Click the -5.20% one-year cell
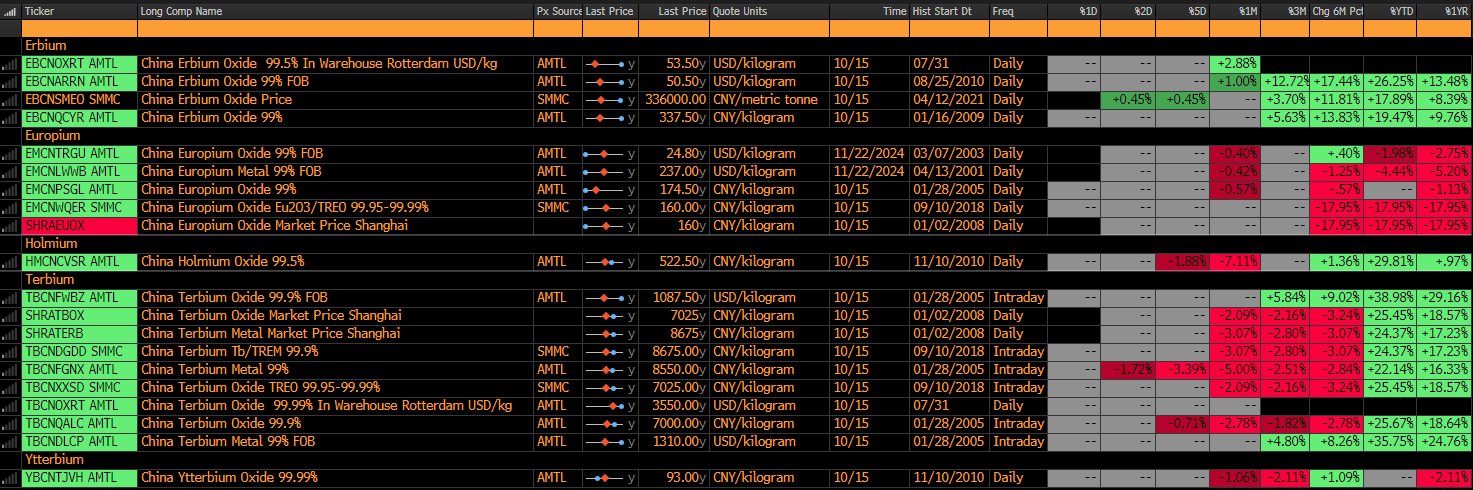 click(x=1445, y=172)
